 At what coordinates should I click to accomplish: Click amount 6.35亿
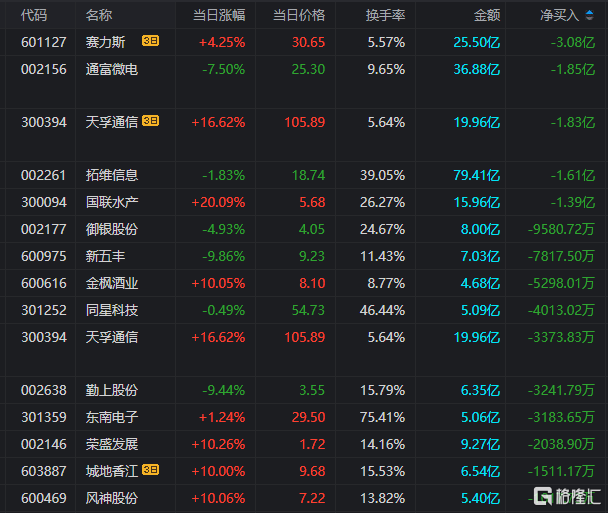tap(480, 390)
